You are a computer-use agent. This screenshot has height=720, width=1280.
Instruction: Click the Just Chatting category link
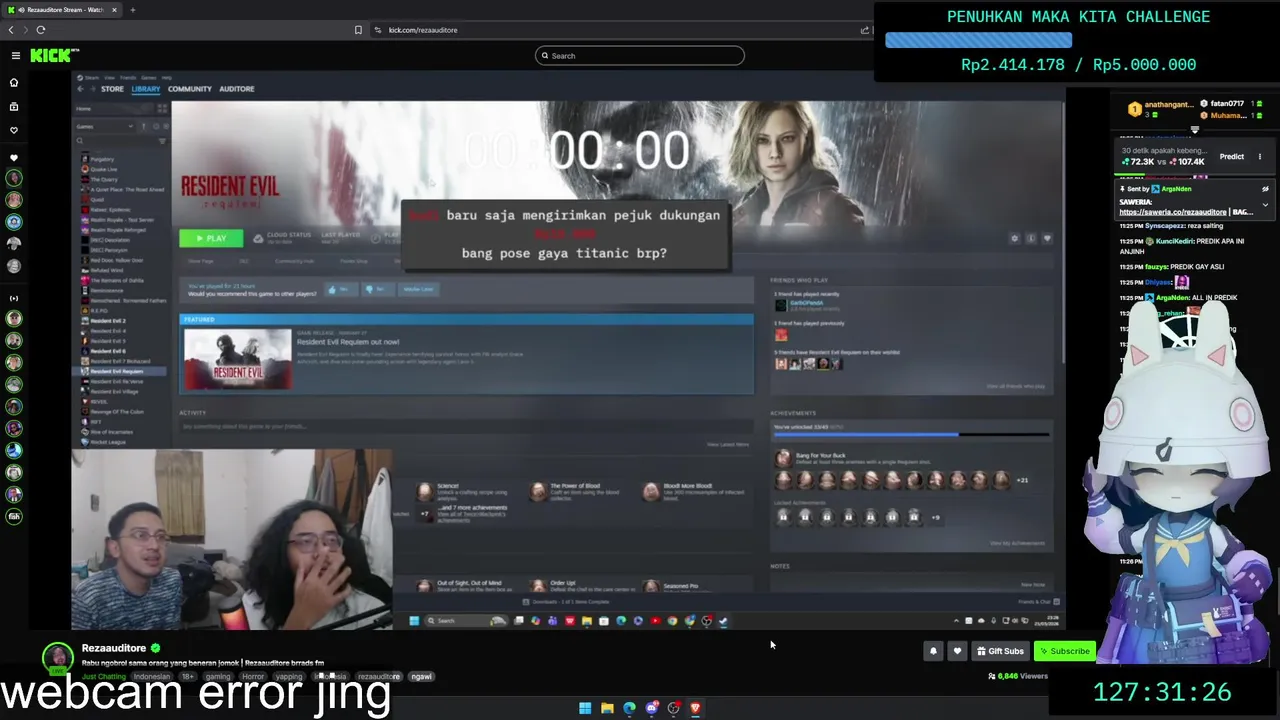[104, 677]
